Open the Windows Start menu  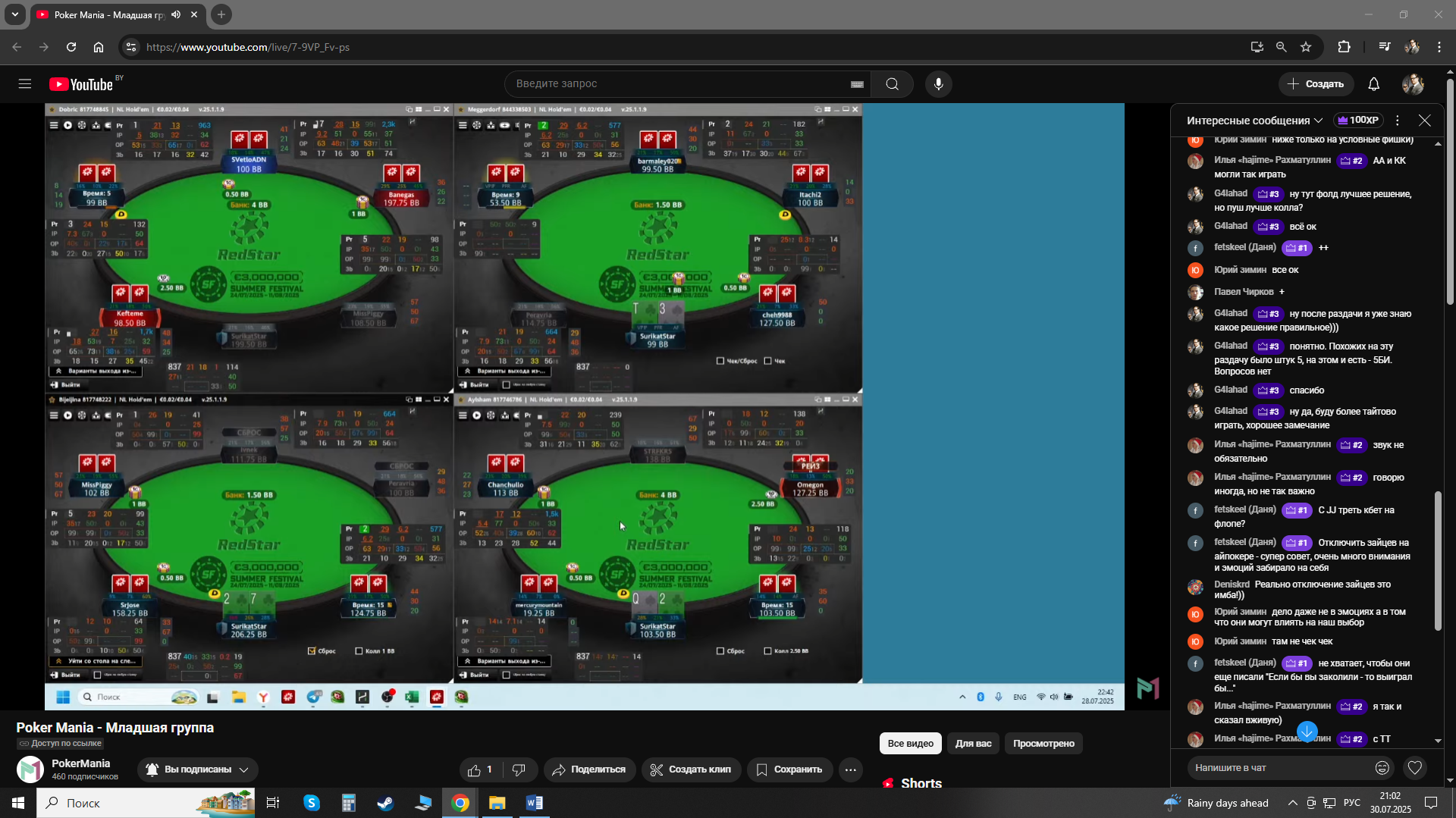(x=18, y=803)
